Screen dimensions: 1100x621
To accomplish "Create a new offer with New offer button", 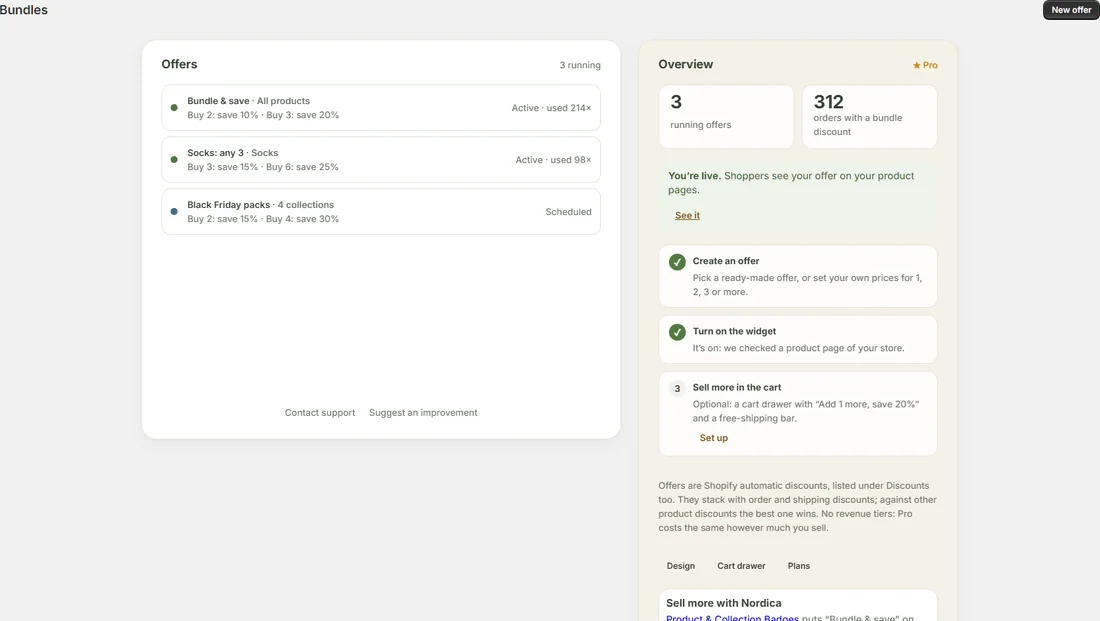I will [1071, 10].
